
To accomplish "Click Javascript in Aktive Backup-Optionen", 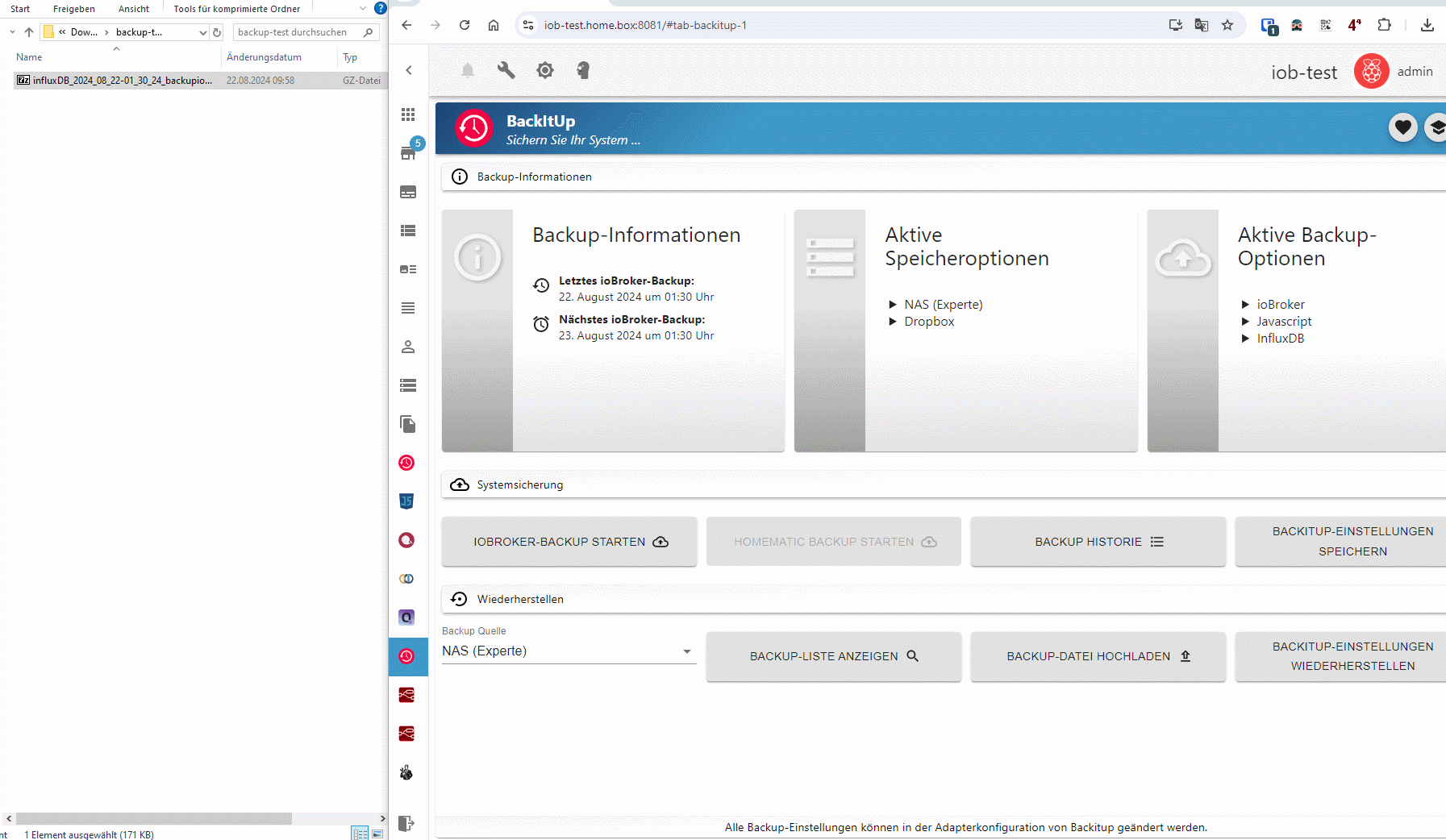I will pos(1284,321).
